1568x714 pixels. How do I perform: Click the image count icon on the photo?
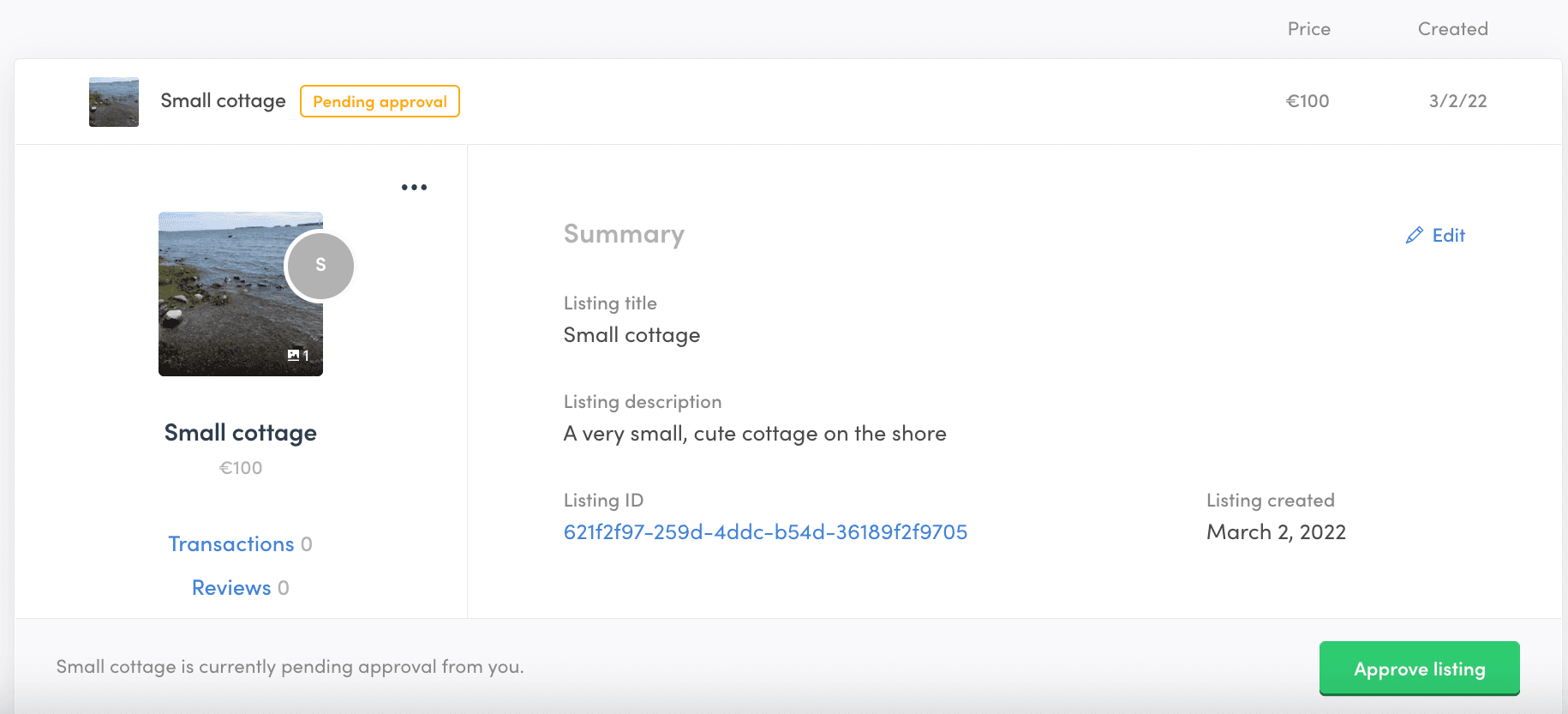294,355
